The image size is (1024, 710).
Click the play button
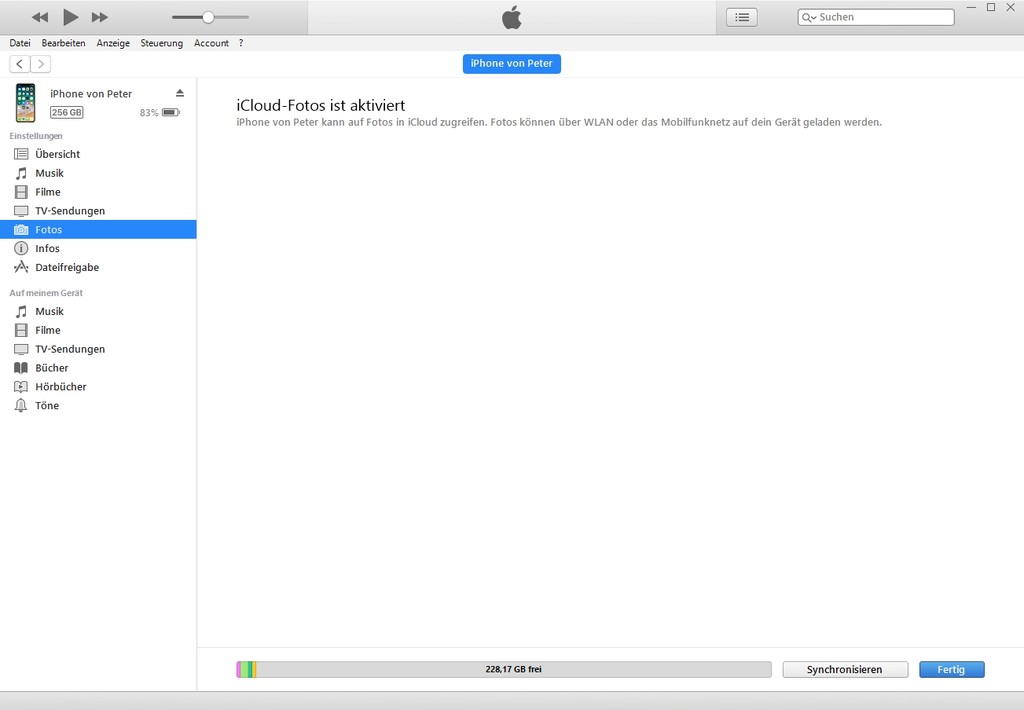tap(70, 17)
